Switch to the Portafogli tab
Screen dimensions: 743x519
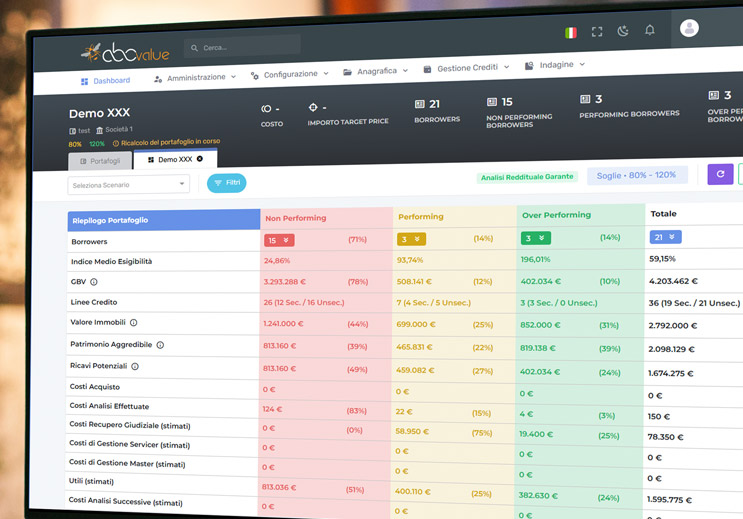coord(98,161)
